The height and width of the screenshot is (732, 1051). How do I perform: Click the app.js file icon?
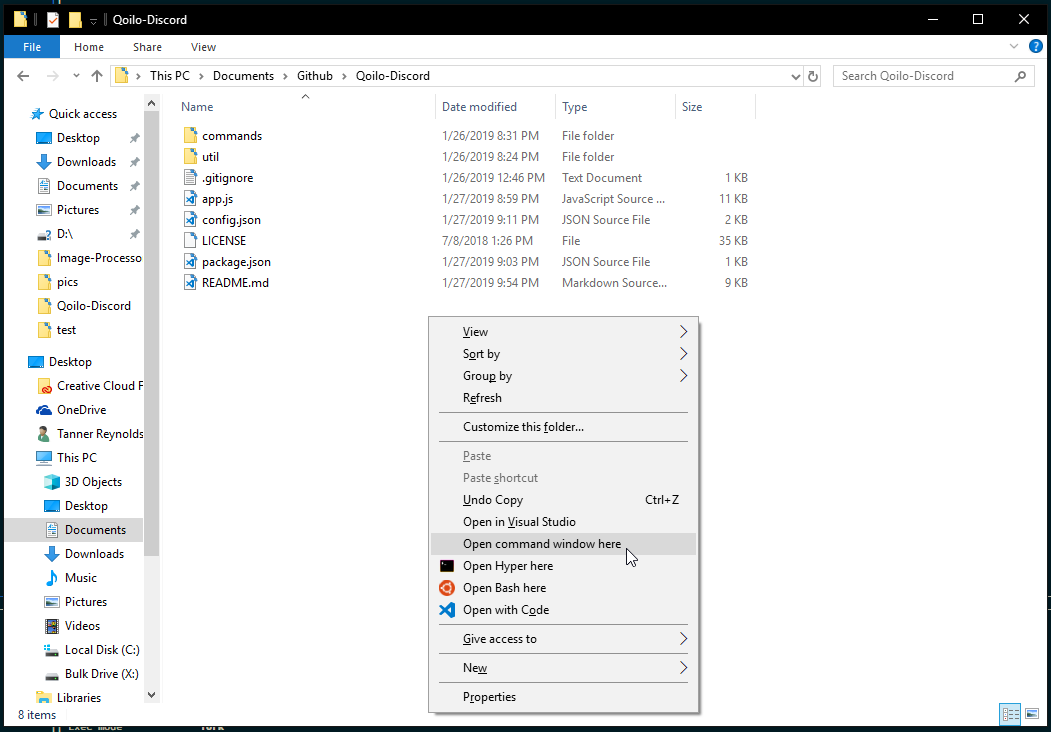pos(191,199)
